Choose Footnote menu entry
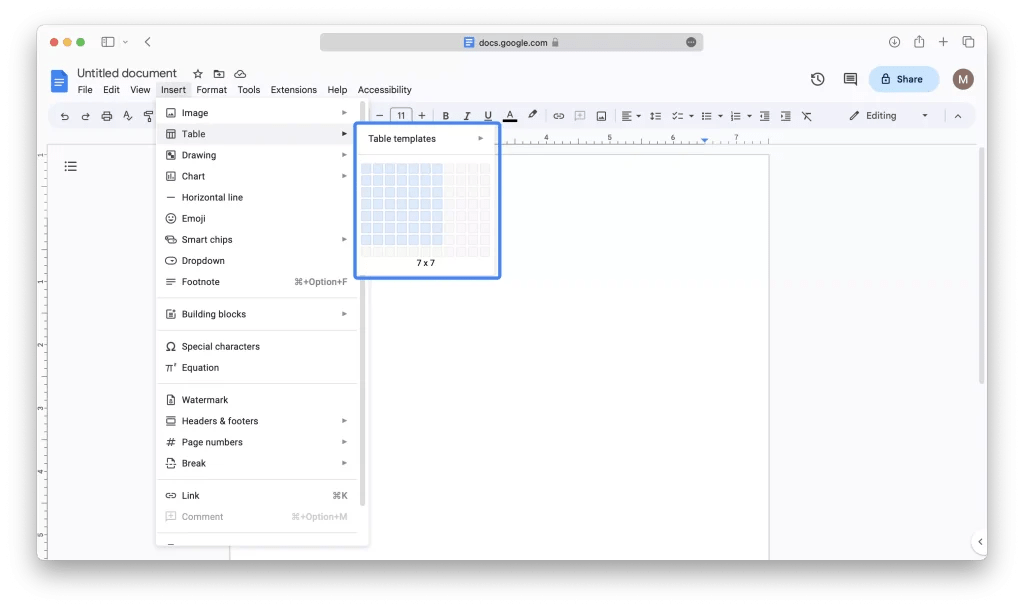The height and width of the screenshot is (609, 1024). 257,282
